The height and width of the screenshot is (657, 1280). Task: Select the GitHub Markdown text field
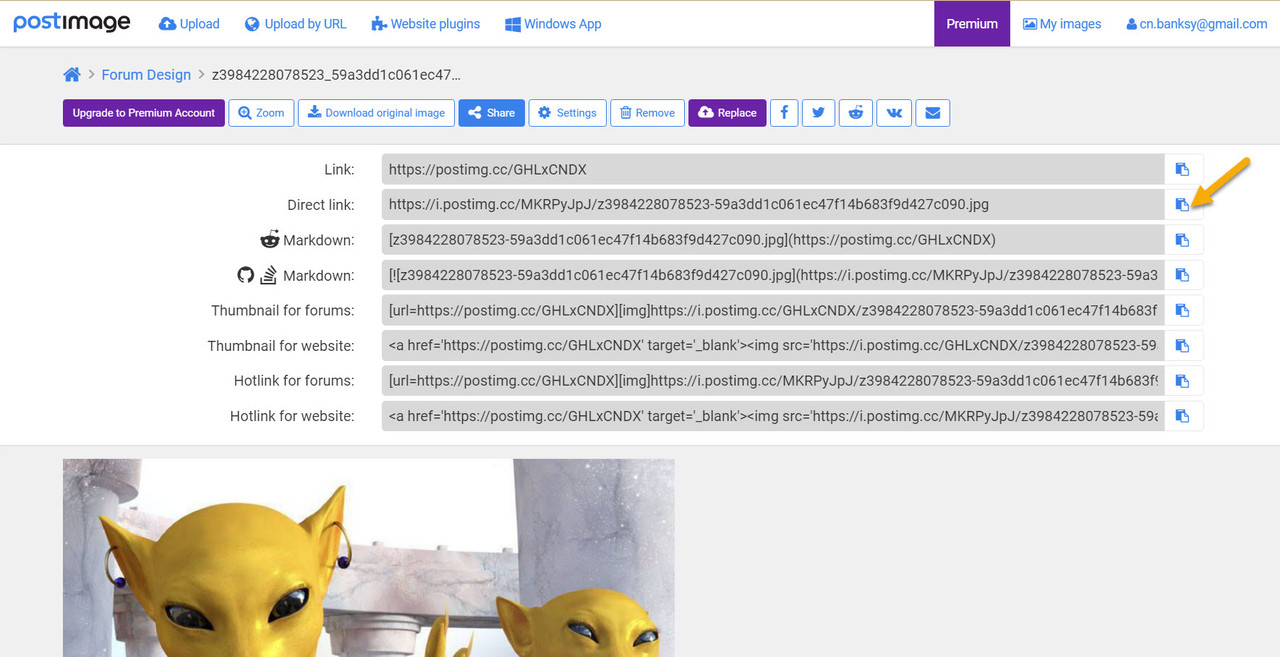click(x=773, y=275)
